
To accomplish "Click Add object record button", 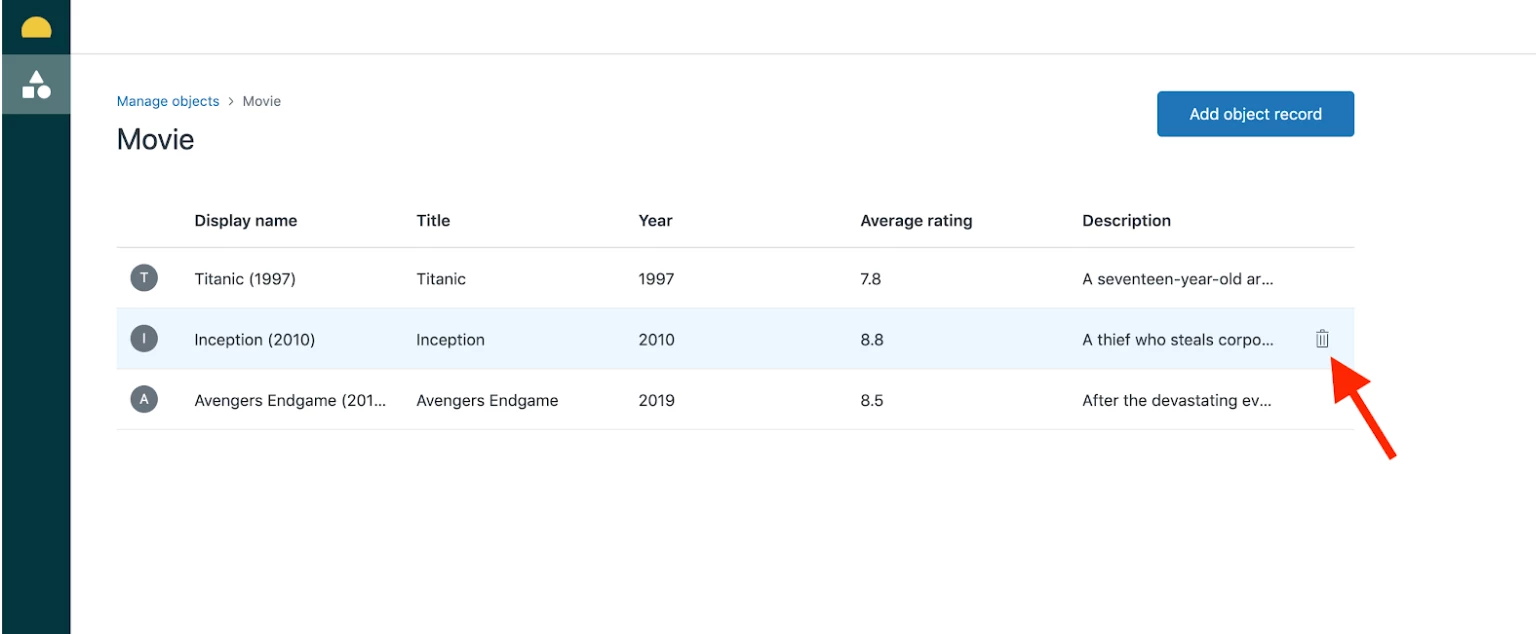I will (1255, 114).
